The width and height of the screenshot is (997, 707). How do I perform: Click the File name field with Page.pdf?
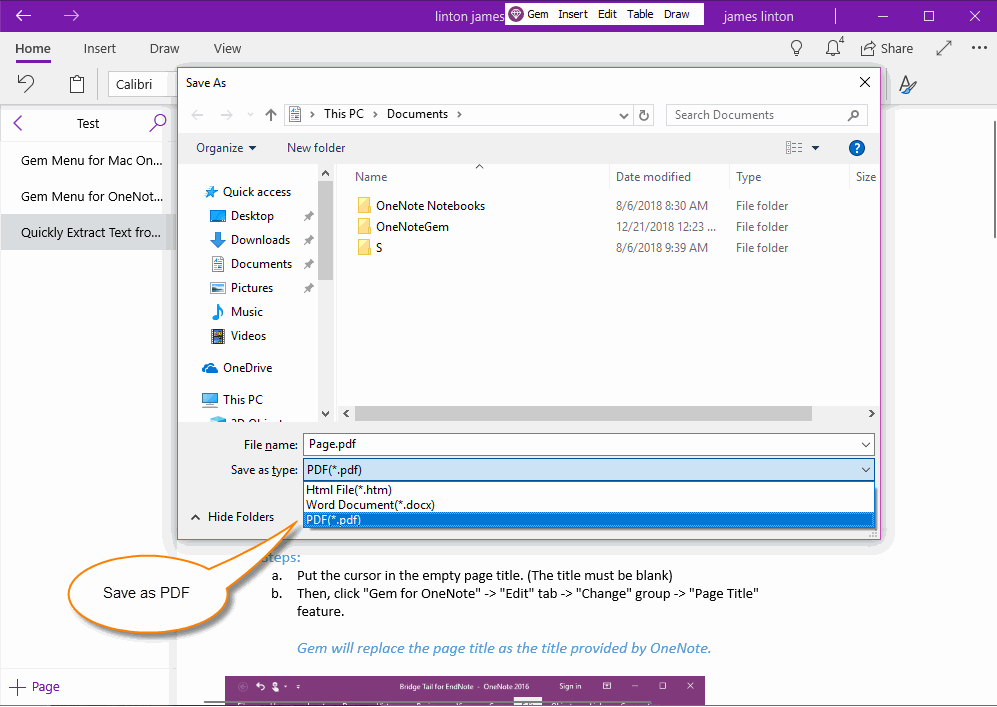coord(589,444)
